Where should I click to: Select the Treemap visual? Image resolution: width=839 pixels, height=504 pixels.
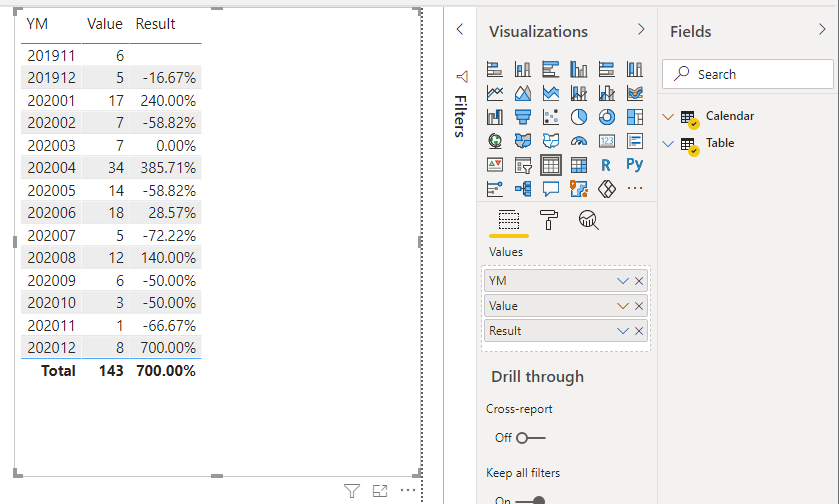pos(635,117)
